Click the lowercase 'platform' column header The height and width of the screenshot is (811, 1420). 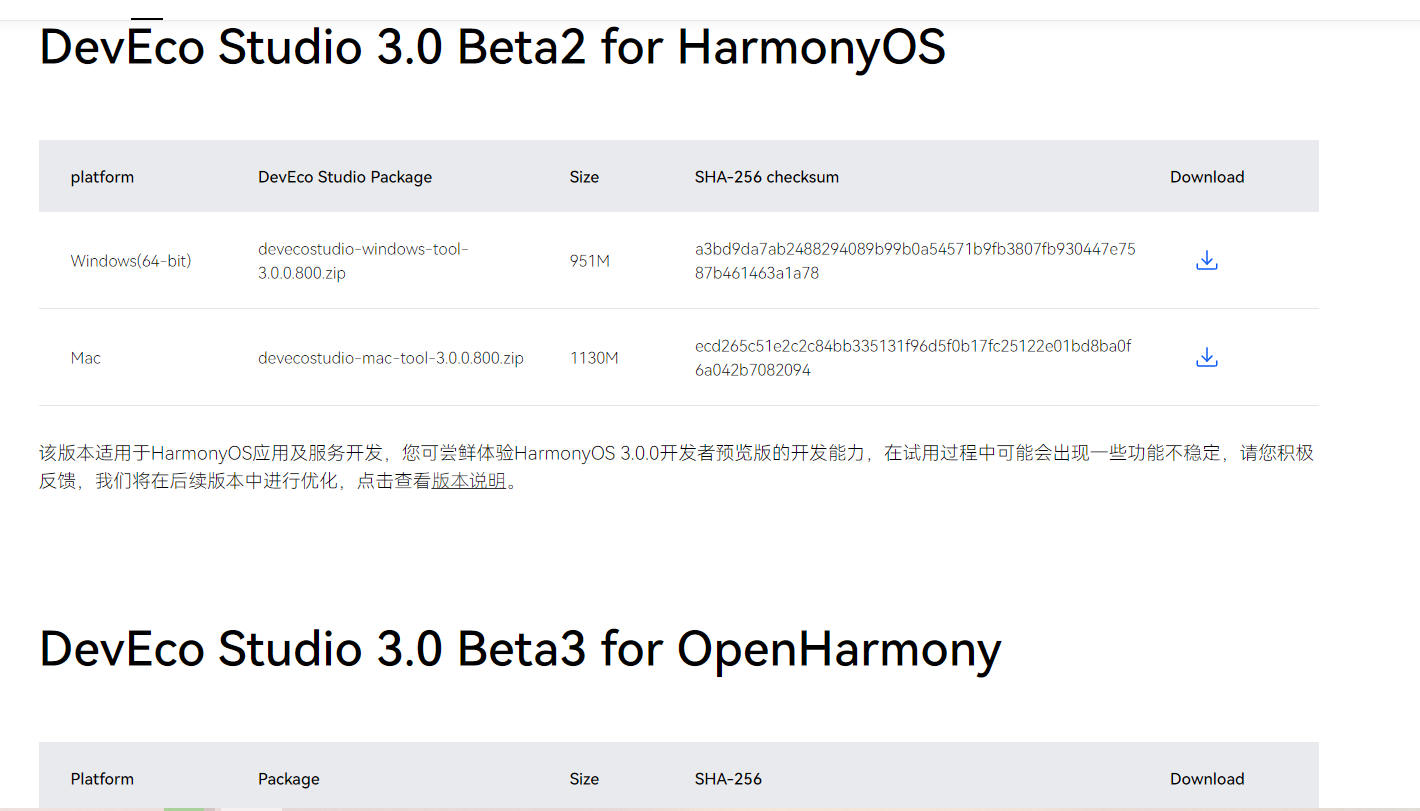(x=102, y=177)
